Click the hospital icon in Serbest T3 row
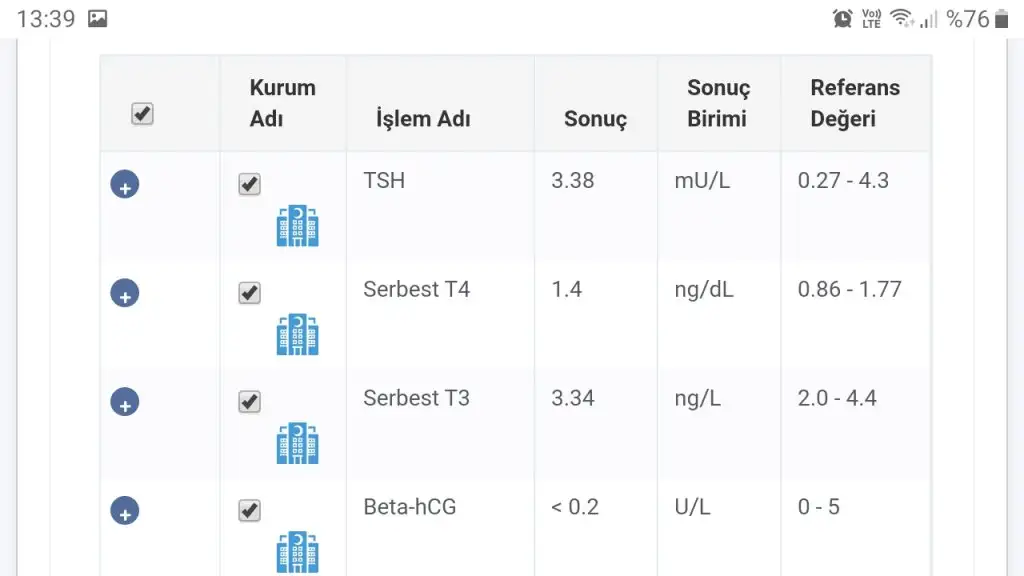 pos(297,443)
